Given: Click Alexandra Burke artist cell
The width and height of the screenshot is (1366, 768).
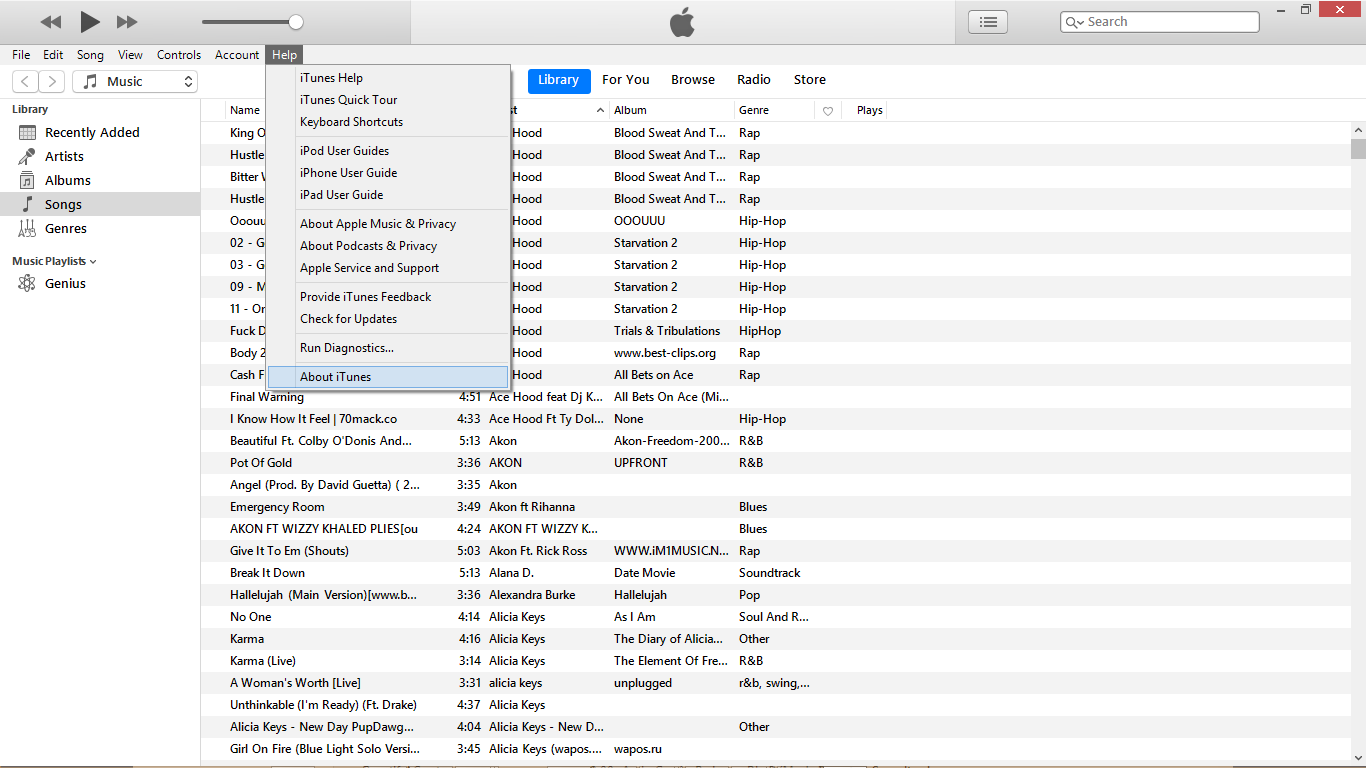Looking at the screenshot, I should pyautogui.click(x=532, y=595).
